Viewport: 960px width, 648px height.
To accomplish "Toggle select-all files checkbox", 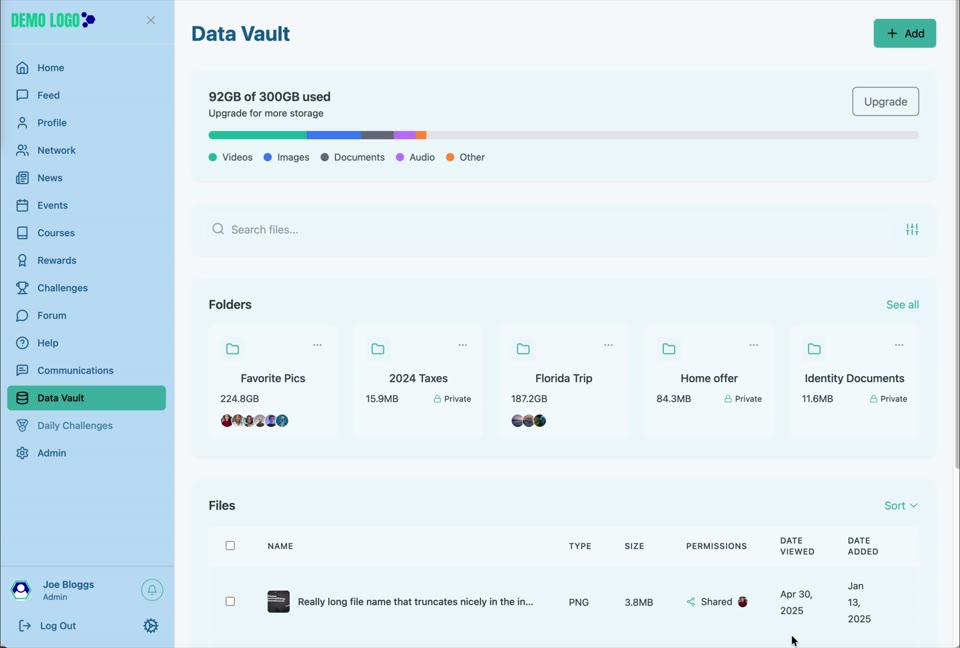I will (230, 545).
